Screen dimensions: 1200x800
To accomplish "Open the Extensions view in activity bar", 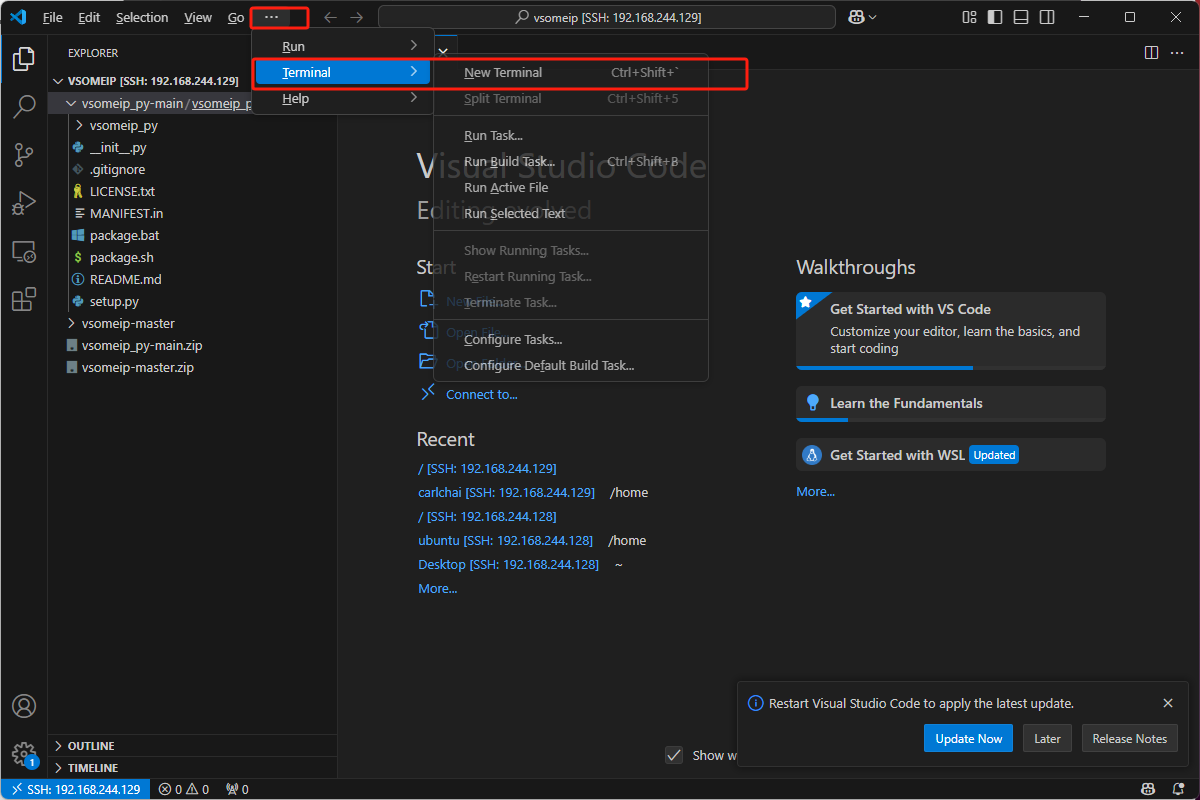I will pyautogui.click(x=24, y=299).
